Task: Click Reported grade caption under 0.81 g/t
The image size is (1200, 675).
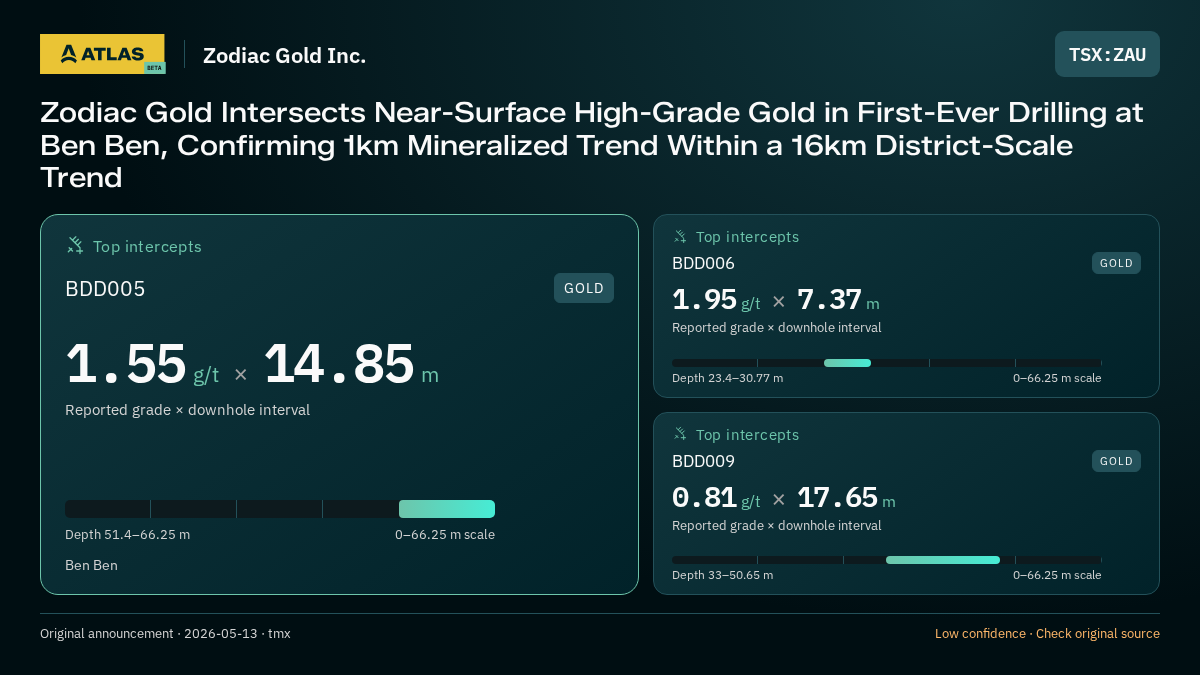Action: 776,526
